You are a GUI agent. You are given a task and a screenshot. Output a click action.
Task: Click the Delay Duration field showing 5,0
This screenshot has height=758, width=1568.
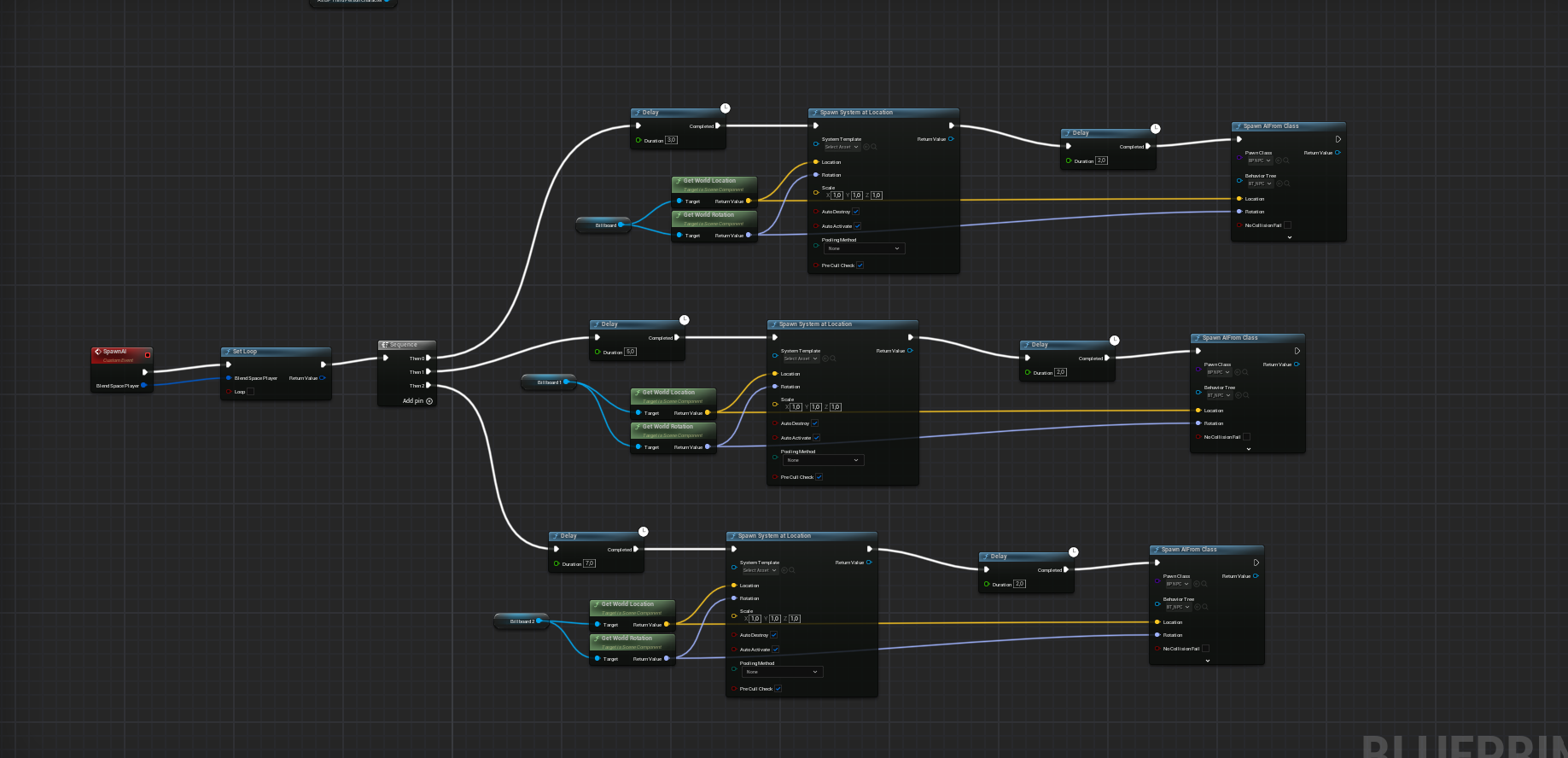pos(630,352)
